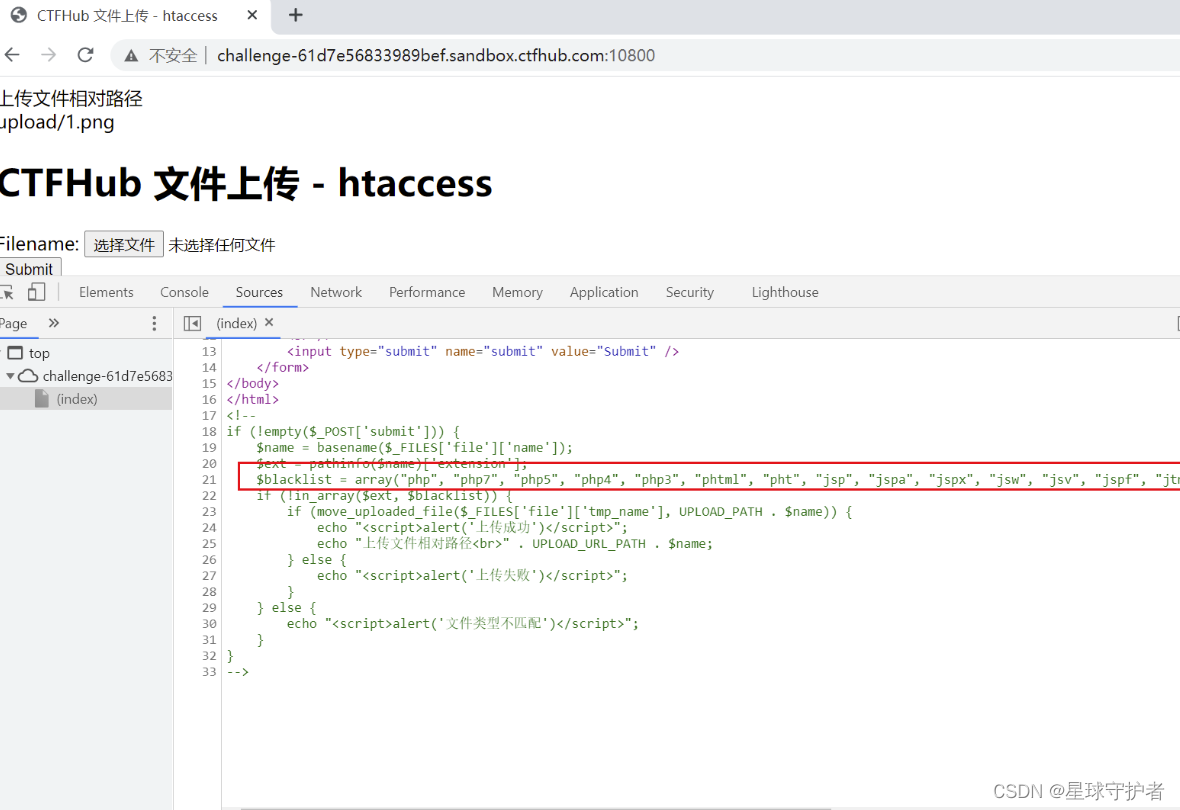
Task: Switch to the Application tab
Action: pos(604,292)
